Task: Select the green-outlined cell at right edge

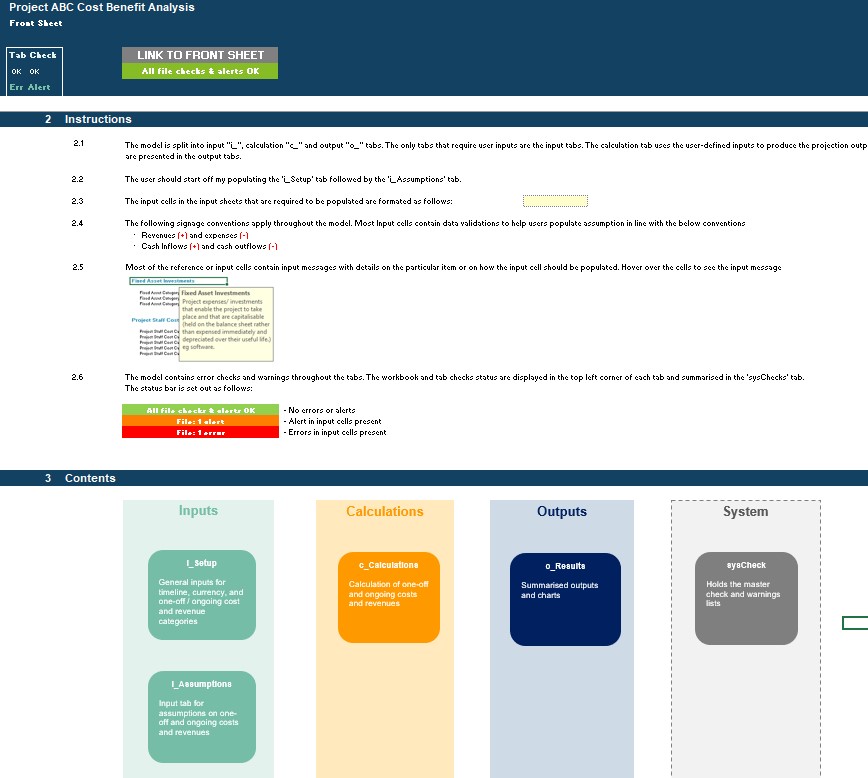Action: (x=855, y=623)
